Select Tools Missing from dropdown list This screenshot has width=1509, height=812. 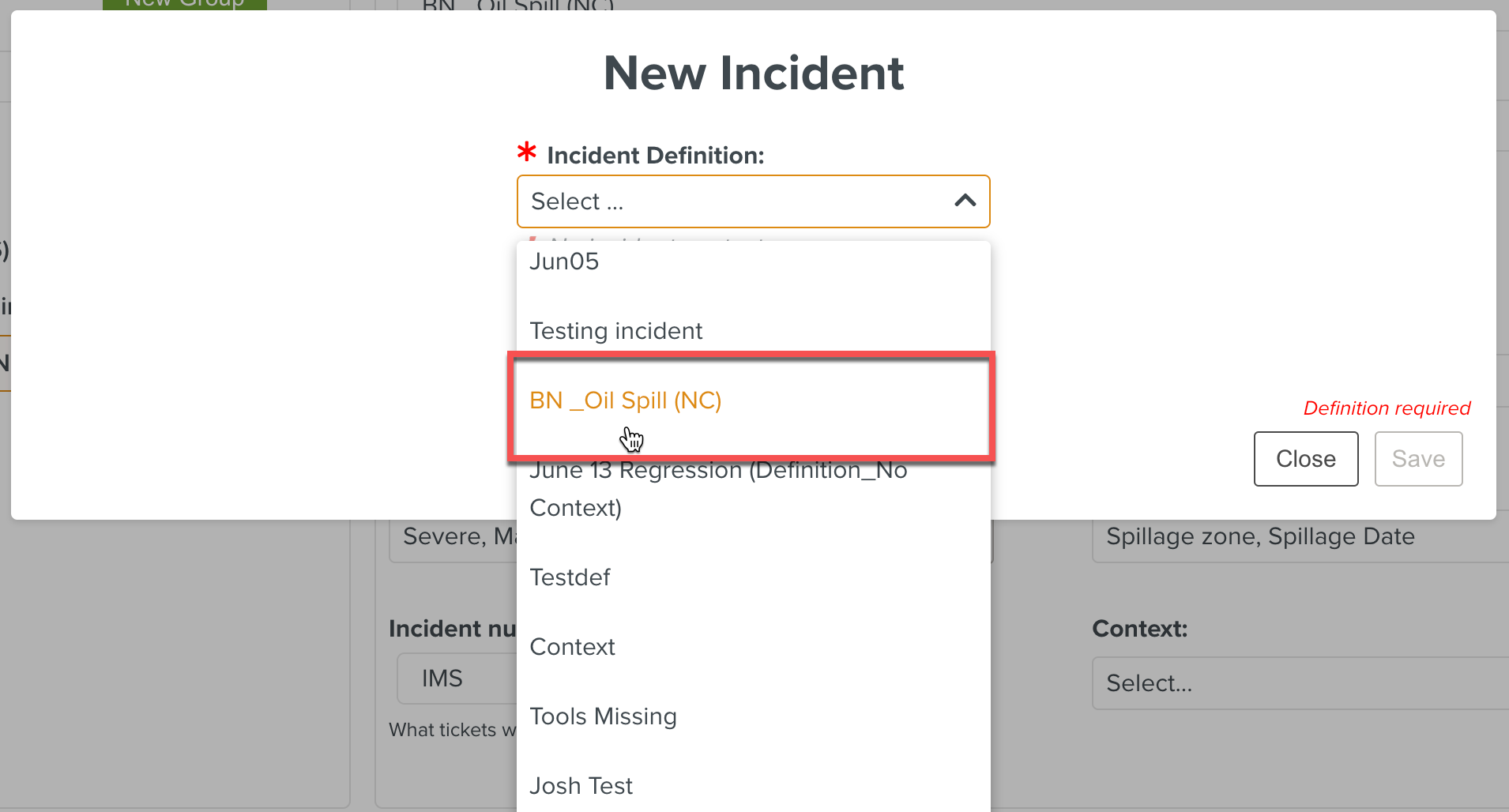point(753,716)
